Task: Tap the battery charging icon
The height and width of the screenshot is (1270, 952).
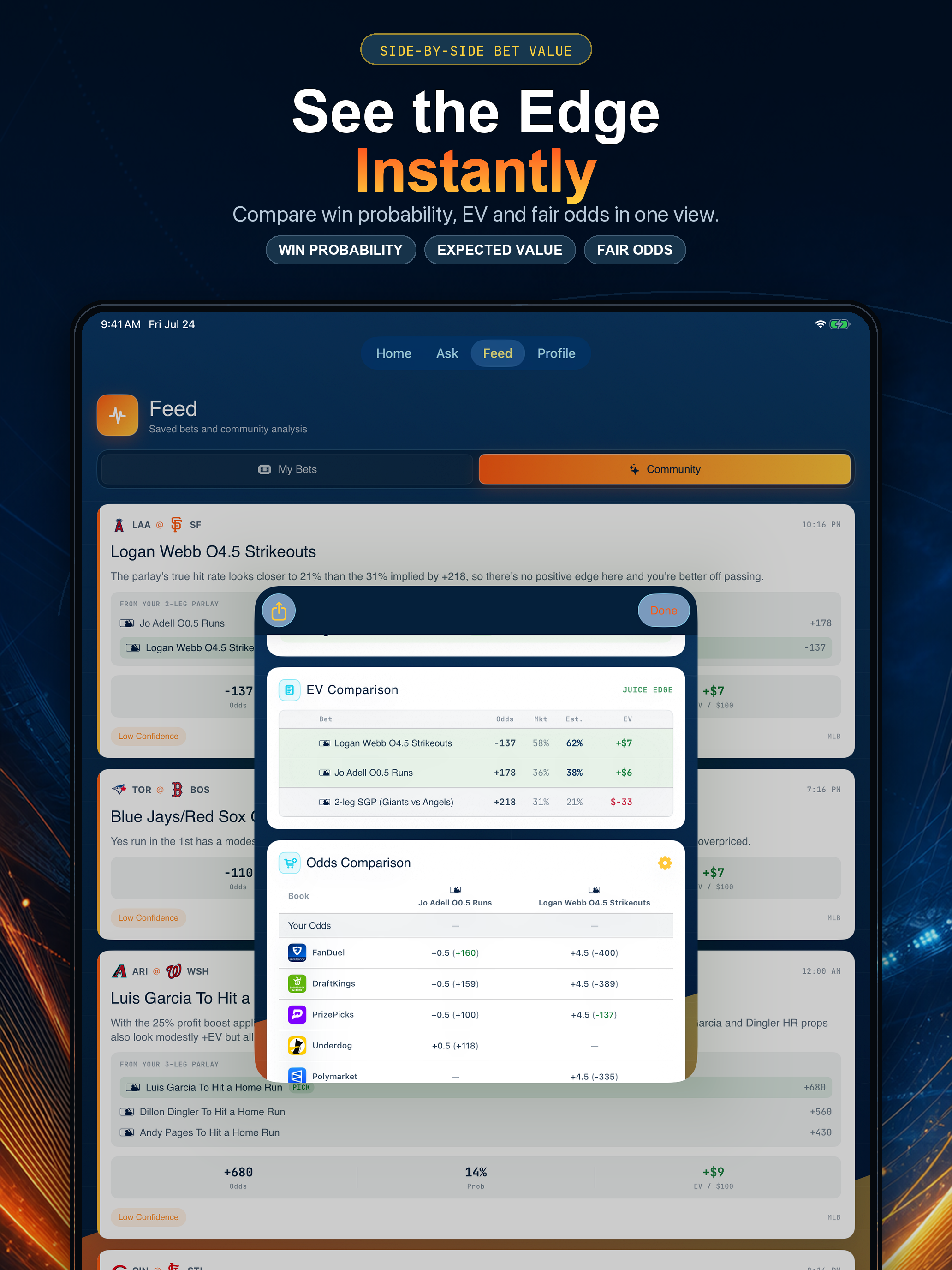Action: point(839,324)
